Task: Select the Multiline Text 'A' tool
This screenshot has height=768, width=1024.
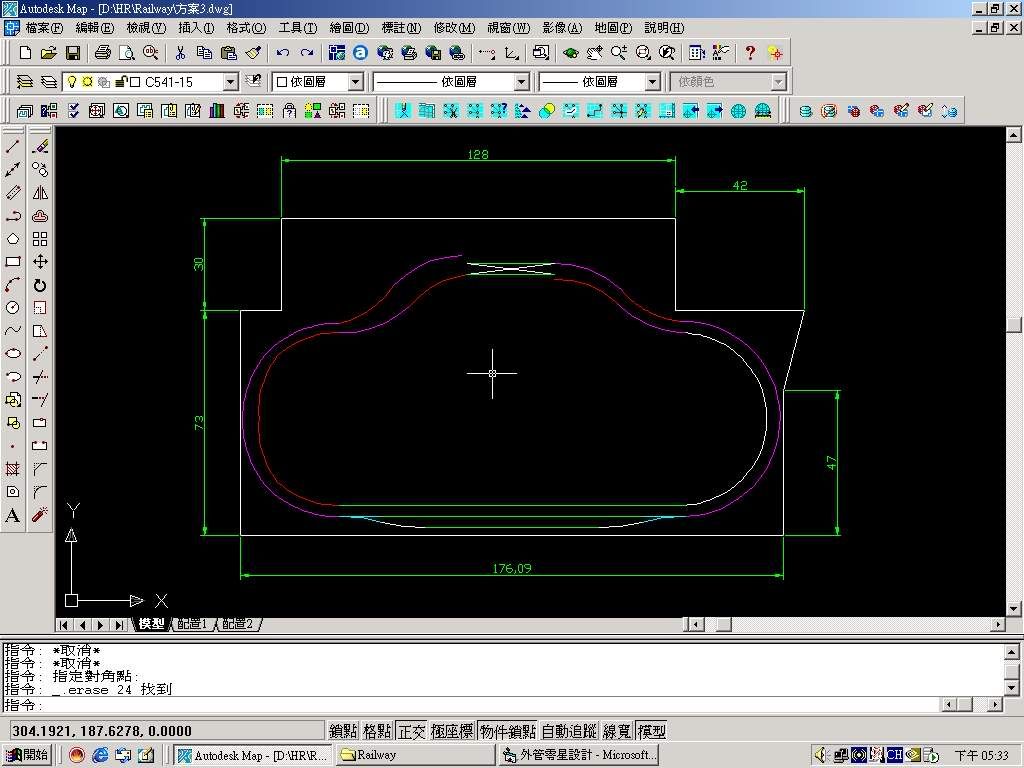Action: [12, 515]
